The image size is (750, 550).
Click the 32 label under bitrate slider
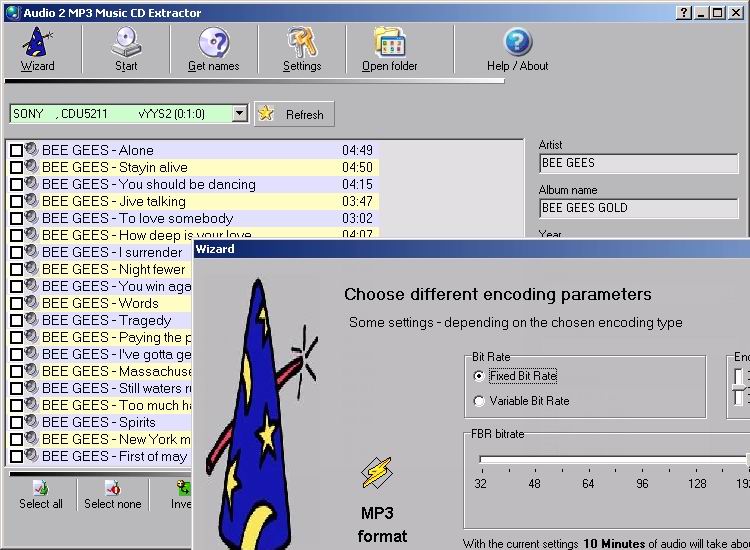(x=481, y=484)
